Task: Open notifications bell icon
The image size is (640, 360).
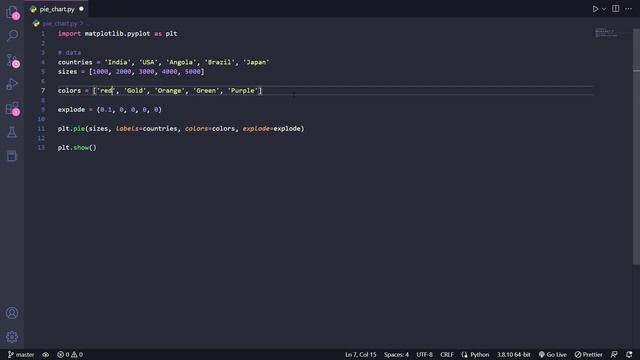Action: (x=629, y=355)
